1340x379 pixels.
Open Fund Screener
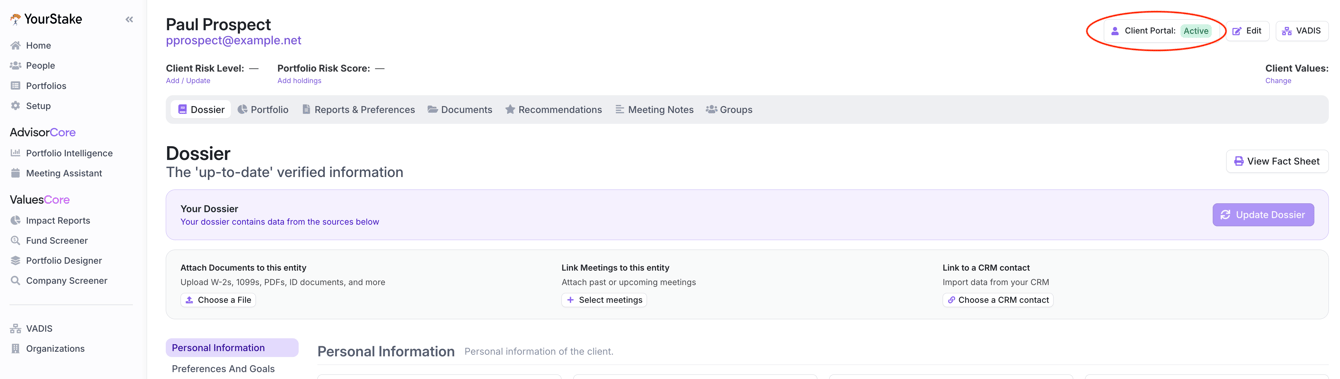coord(57,240)
